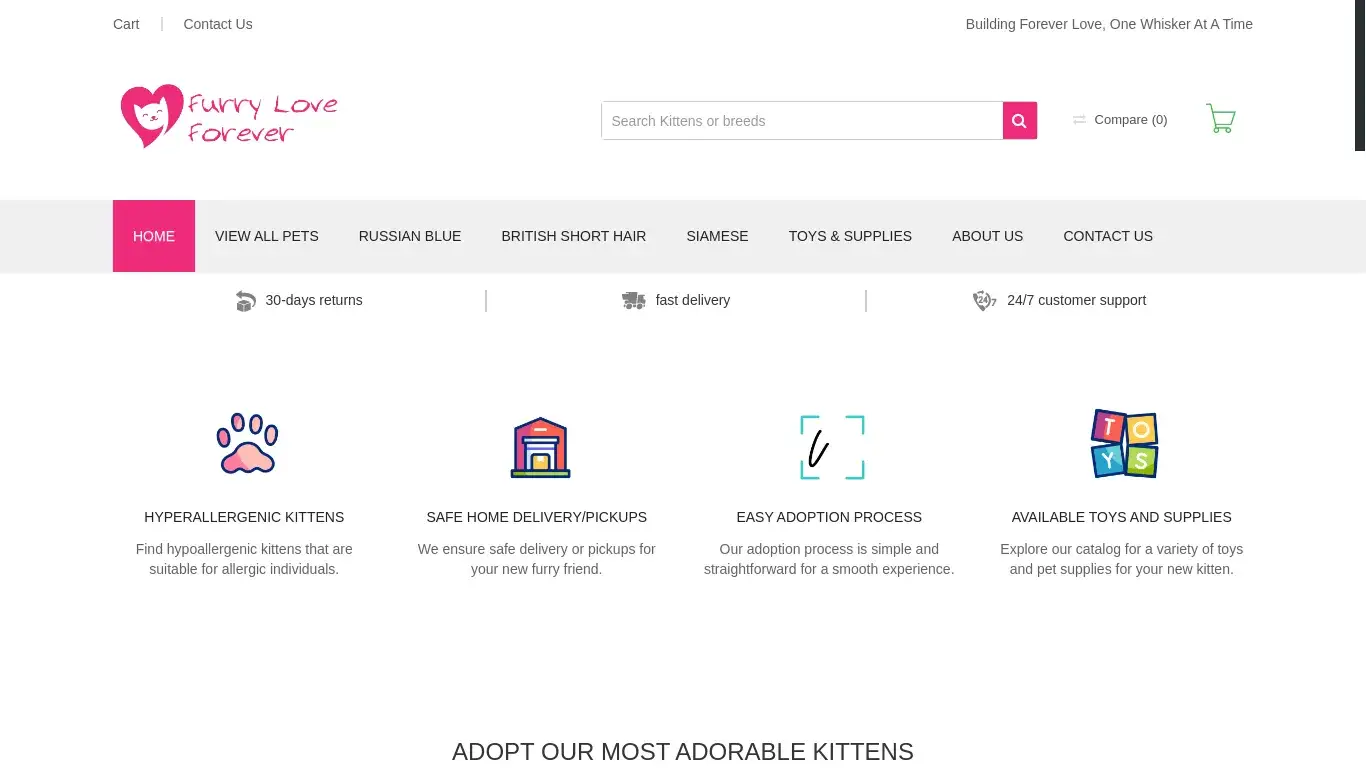The height and width of the screenshot is (768, 1366).
Task: Click the 24/7 customer support icon
Action: click(984, 301)
